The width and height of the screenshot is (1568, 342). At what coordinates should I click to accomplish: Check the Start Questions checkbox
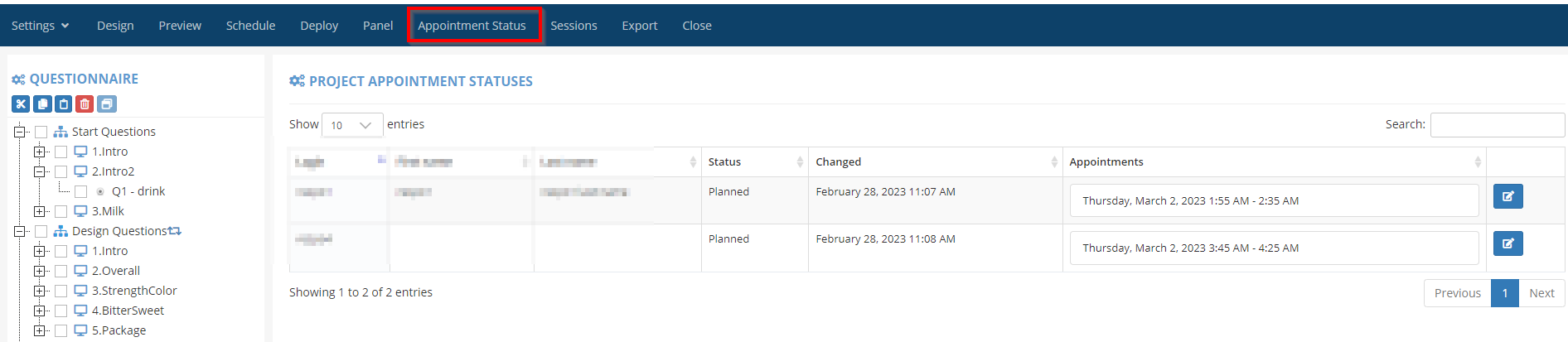(41, 132)
